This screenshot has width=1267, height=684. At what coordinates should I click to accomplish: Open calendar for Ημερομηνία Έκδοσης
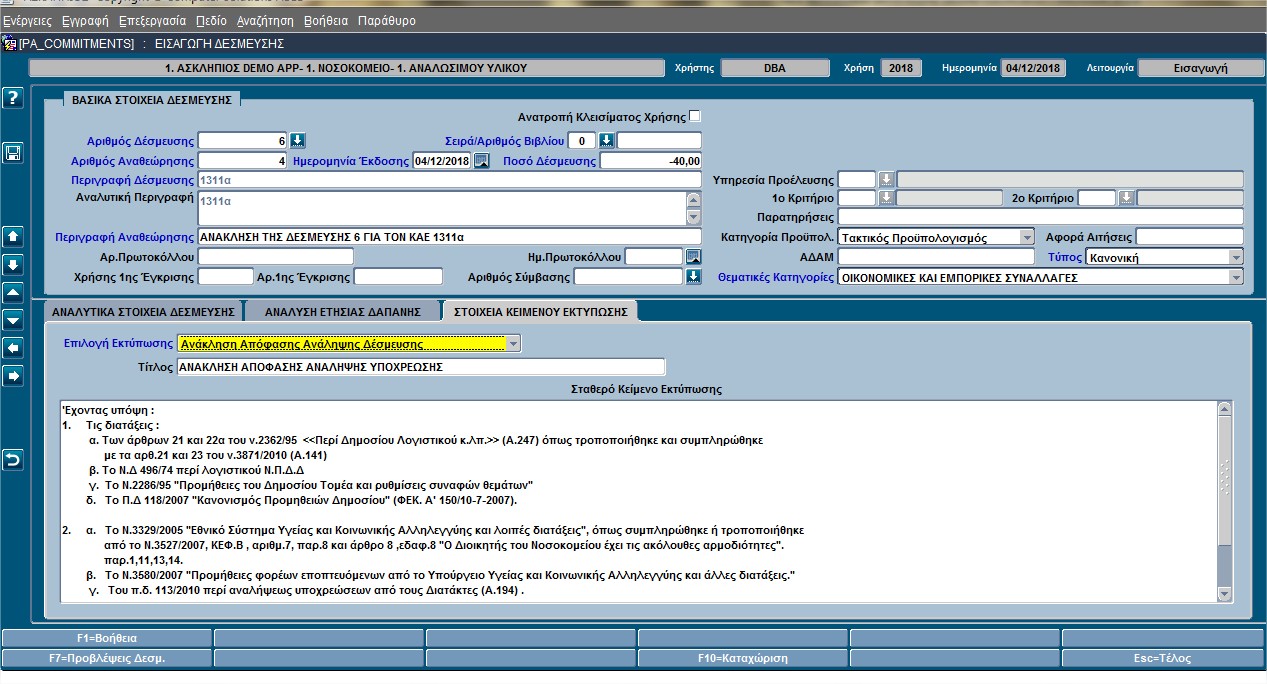(x=481, y=161)
